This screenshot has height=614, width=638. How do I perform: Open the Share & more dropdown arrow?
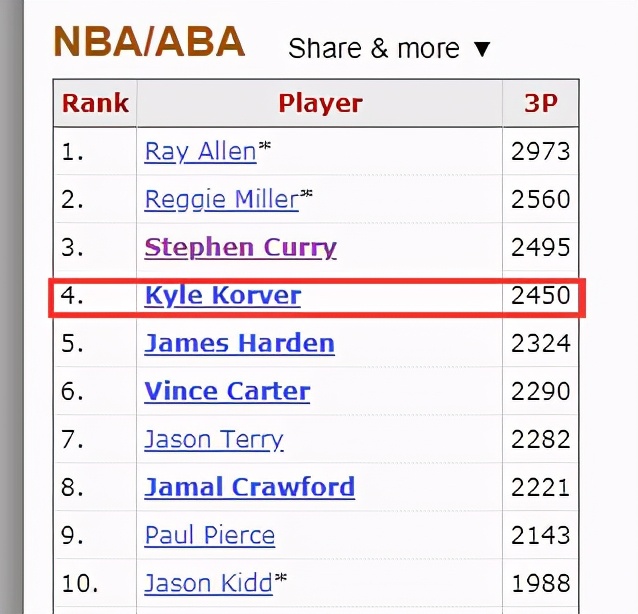(x=482, y=49)
